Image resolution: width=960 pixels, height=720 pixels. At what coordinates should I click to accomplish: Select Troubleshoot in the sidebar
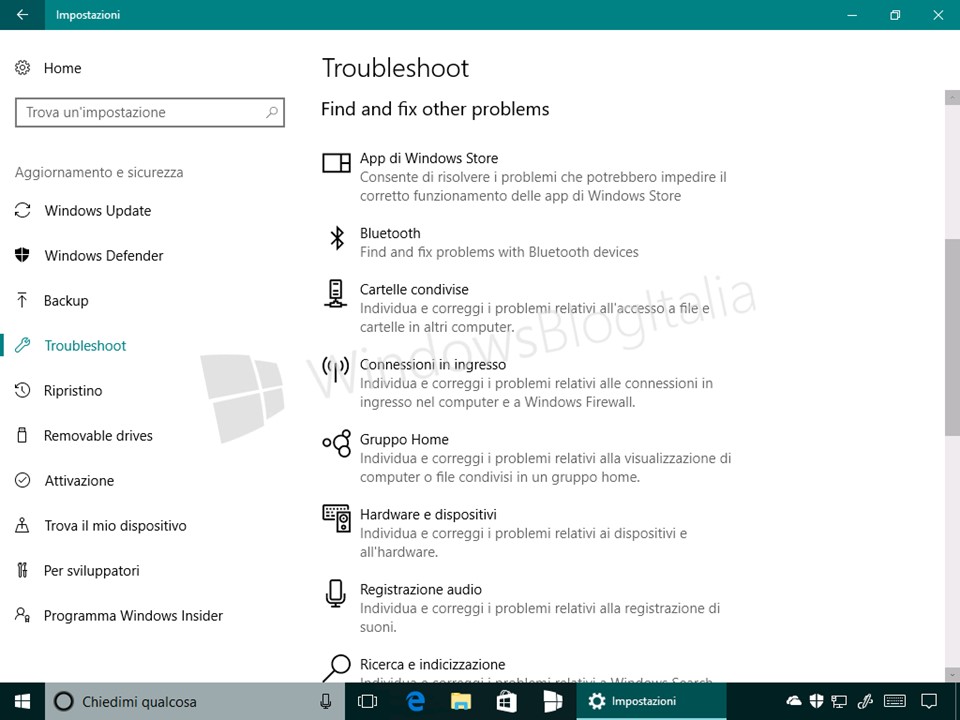(x=85, y=345)
